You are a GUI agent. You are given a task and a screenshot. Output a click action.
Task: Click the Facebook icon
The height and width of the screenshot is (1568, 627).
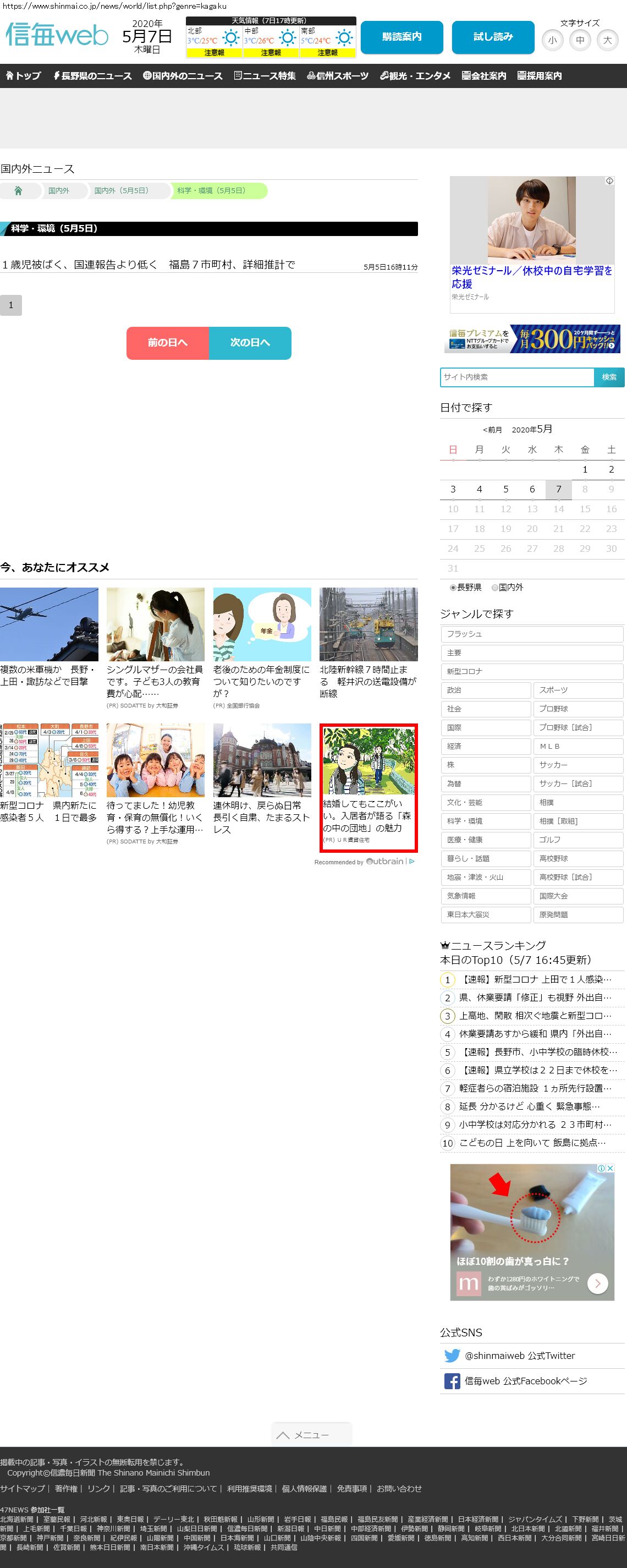tap(452, 1381)
